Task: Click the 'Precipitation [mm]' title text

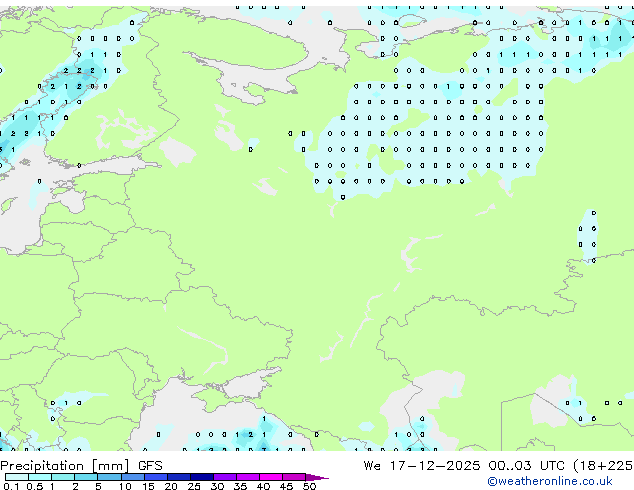Action: [x=65, y=466]
